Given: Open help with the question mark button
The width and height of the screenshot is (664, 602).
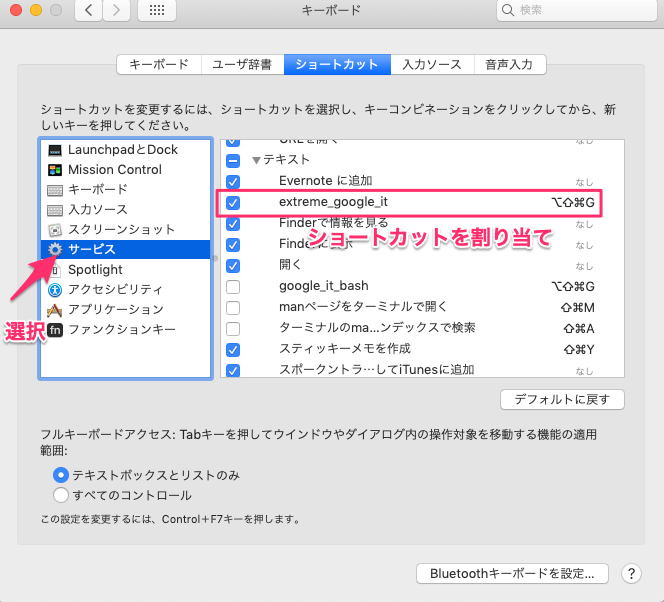Looking at the screenshot, I should (631, 574).
